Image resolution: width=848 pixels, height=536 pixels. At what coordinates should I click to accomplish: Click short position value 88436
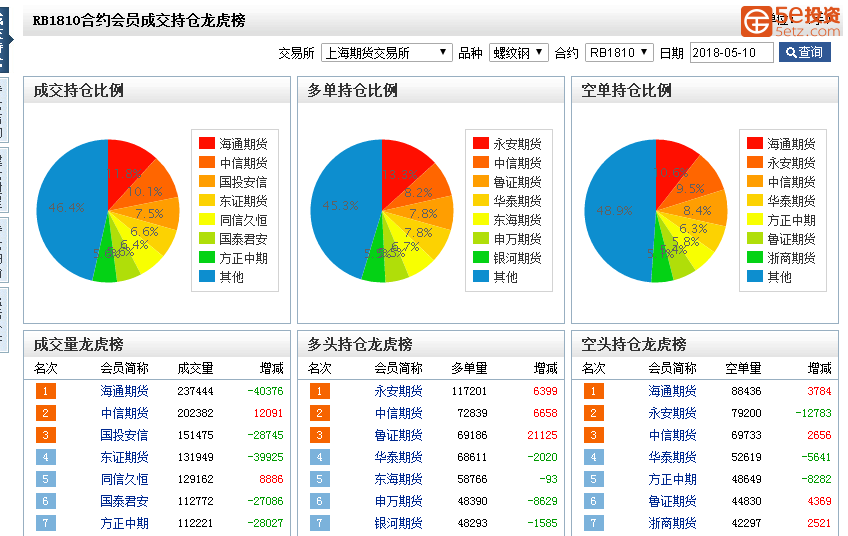pyautogui.click(x=746, y=391)
